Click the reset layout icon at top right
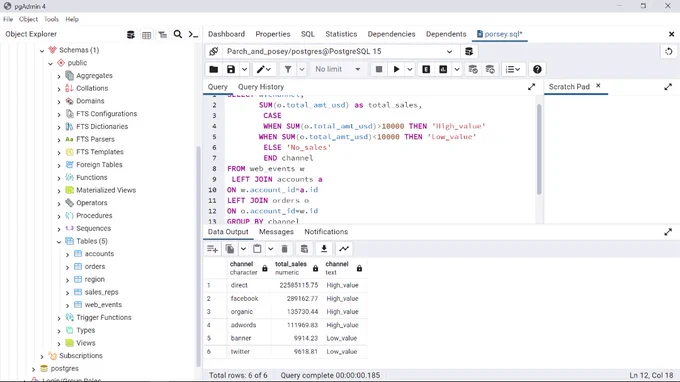680x382 pixels. (669, 52)
